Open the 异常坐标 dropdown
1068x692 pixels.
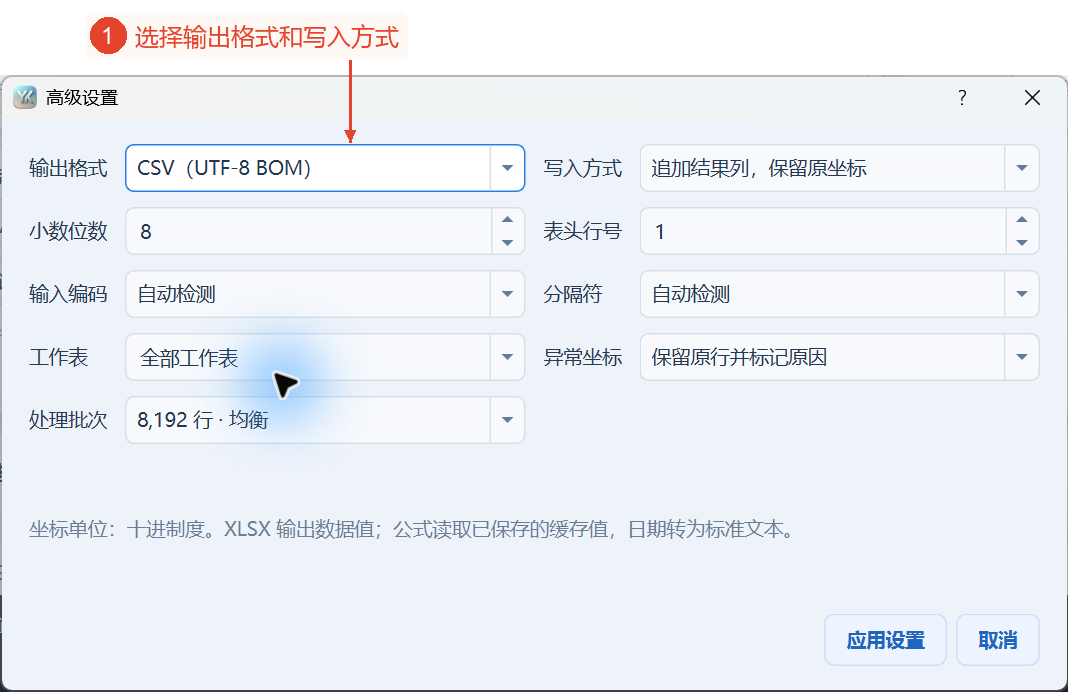tap(839, 357)
